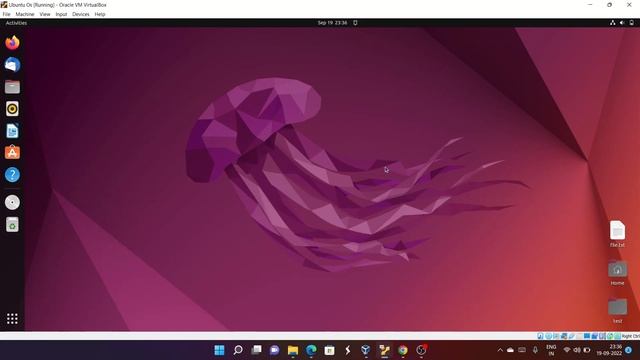
Task: Open Ubuntu Software store icon
Action: [12, 153]
